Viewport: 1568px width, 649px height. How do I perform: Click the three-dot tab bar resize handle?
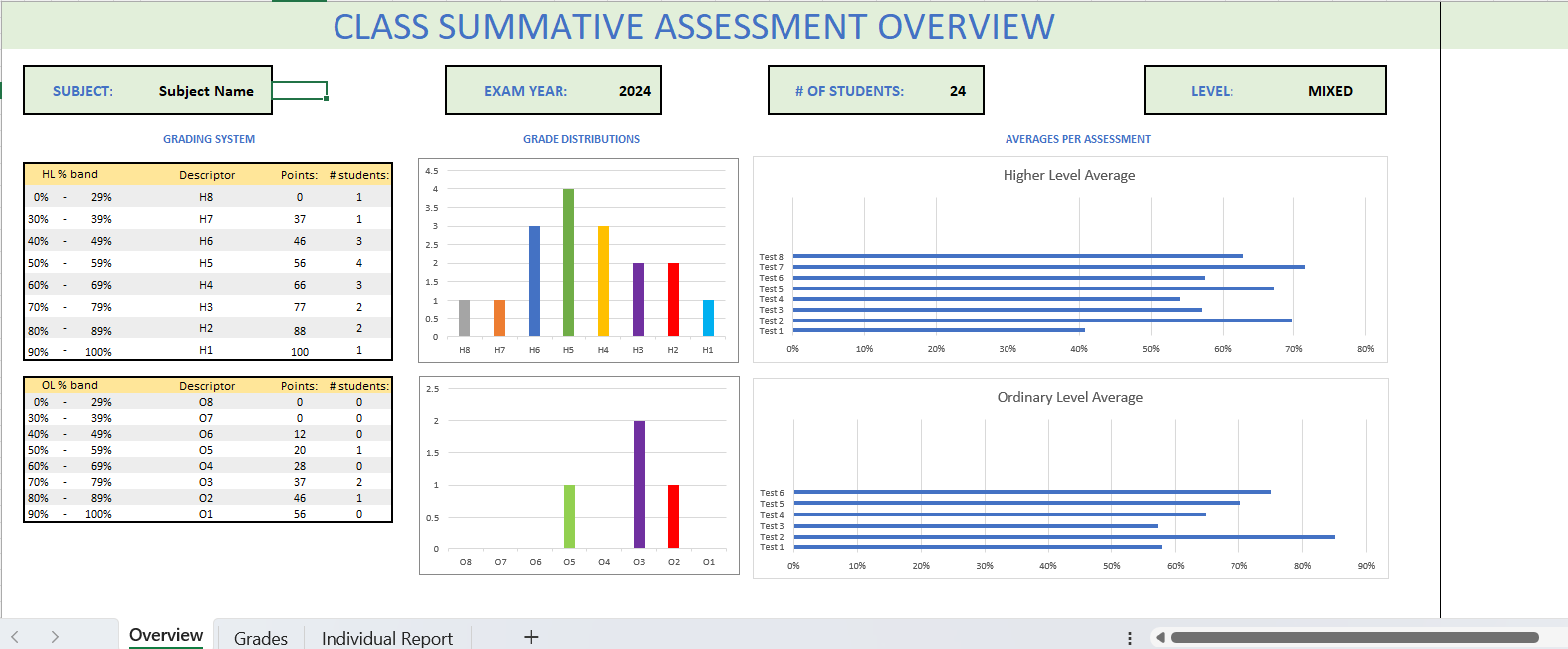1129,638
